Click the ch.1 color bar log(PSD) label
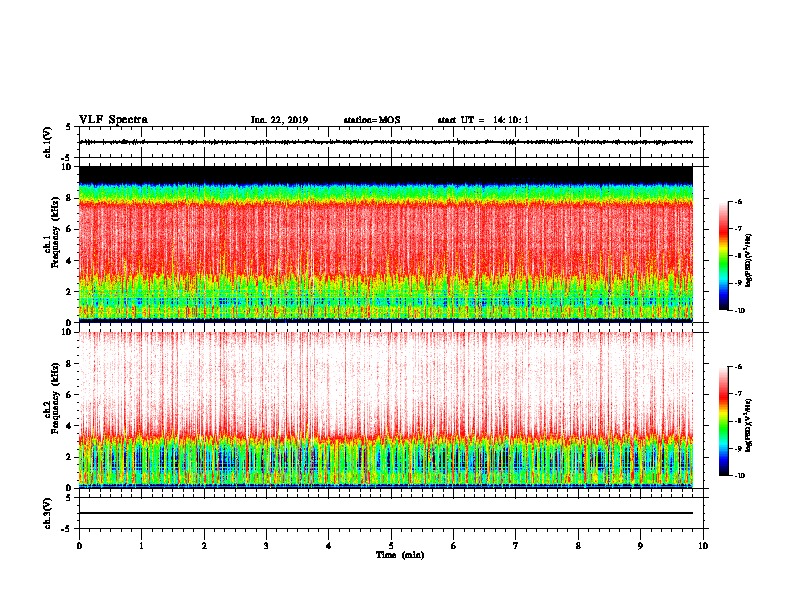This screenshot has height=612, width=792. [x=749, y=260]
